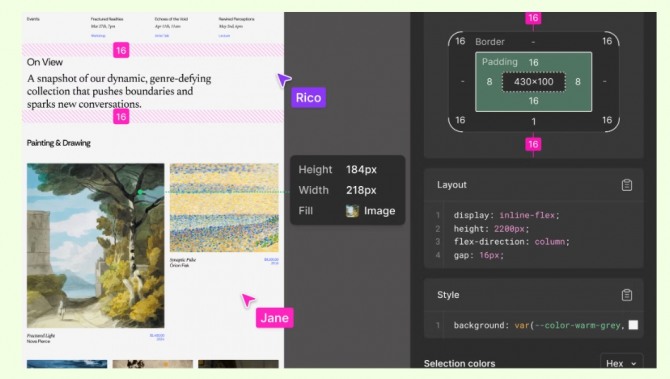Click the display: inline-flex code line
This screenshot has width=670, height=379.
506,215
